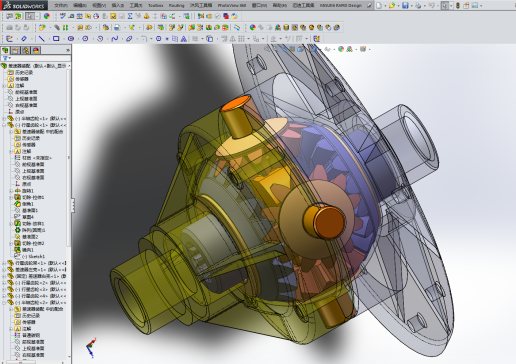Expand the 行星齿轮<2> component
This screenshot has height=364, width=516.
4,283
